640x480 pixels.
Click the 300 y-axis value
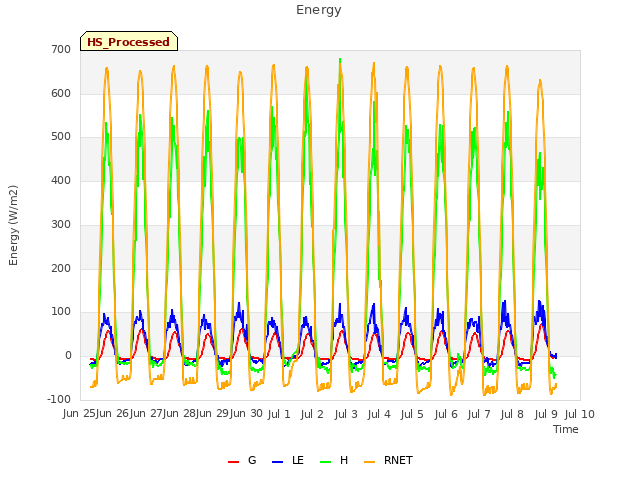coord(61,224)
